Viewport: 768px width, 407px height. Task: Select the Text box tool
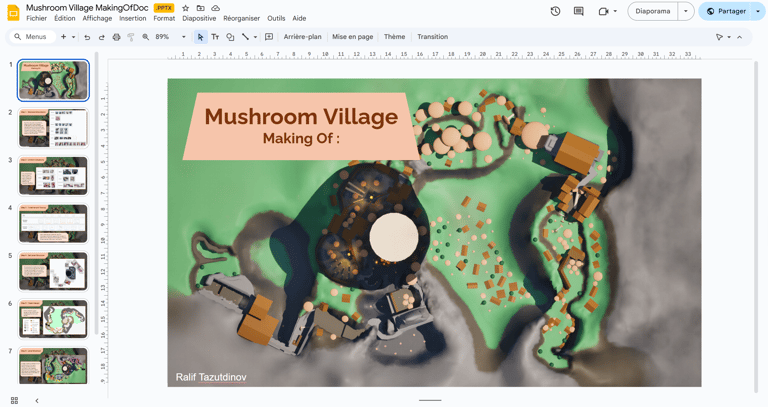[215, 37]
